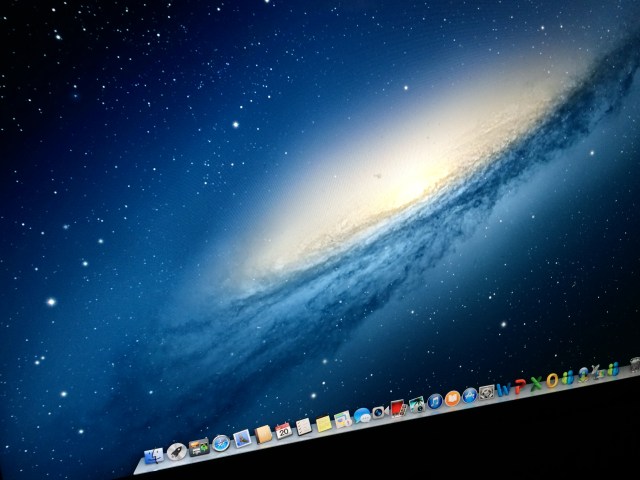This screenshot has height=480, width=640.
Task: Launch Microsoft Word blue W
Action: tap(503, 387)
